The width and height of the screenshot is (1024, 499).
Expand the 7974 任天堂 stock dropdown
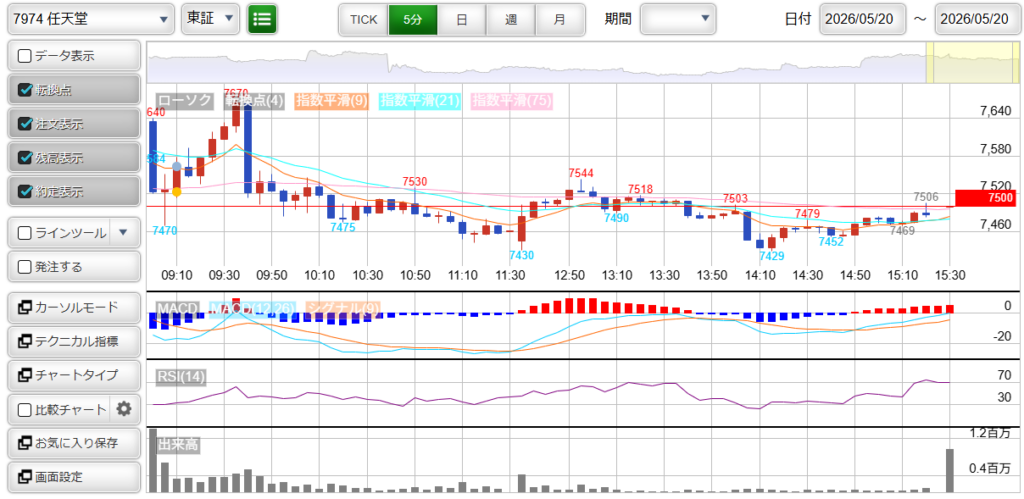tap(91, 19)
